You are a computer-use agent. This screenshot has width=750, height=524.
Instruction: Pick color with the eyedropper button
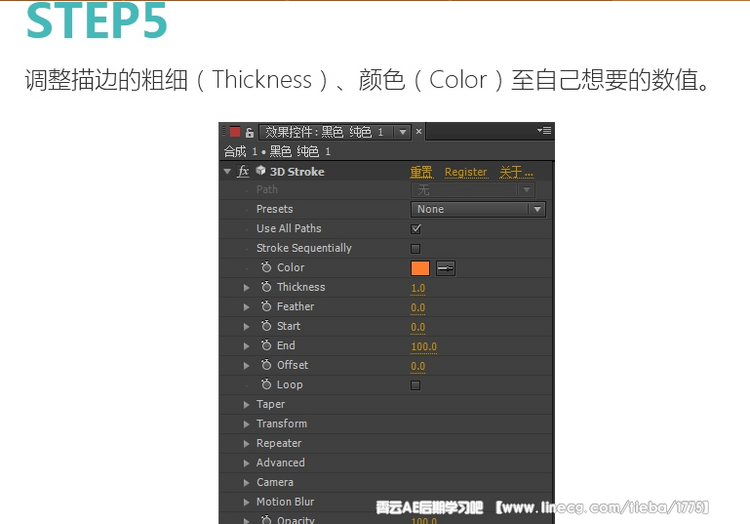point(445,268)
